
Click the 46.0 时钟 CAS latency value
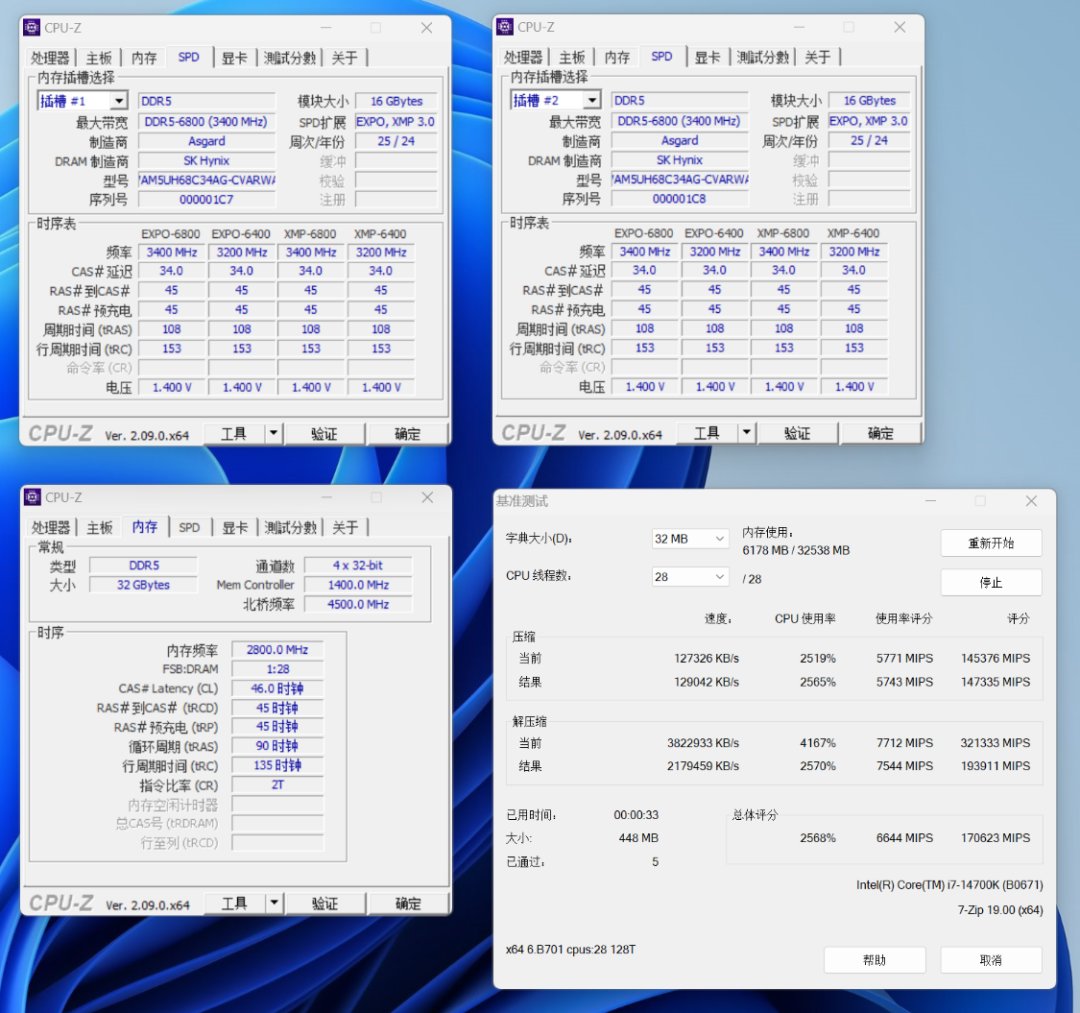tap(278, 689)
